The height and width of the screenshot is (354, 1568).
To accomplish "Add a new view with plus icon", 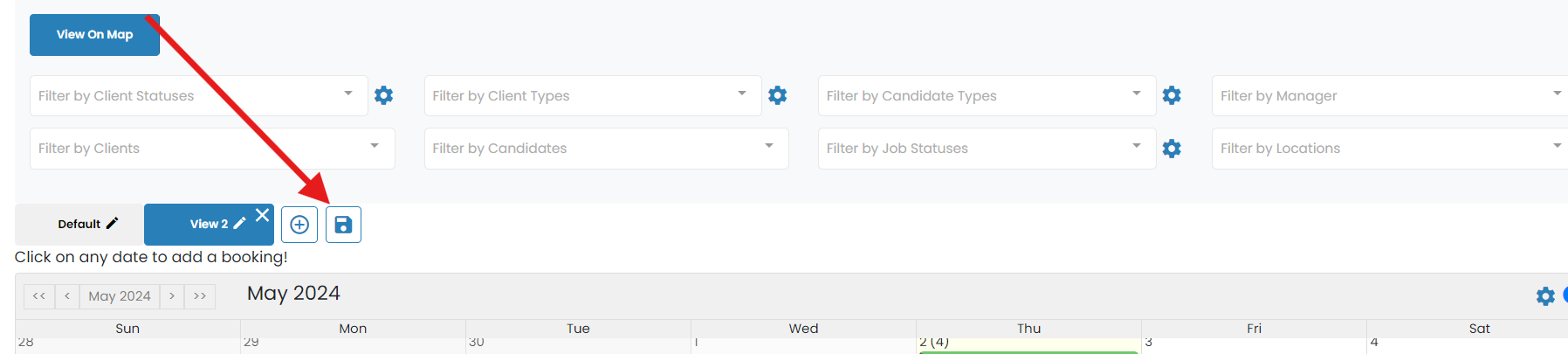I will click(299, 225).
